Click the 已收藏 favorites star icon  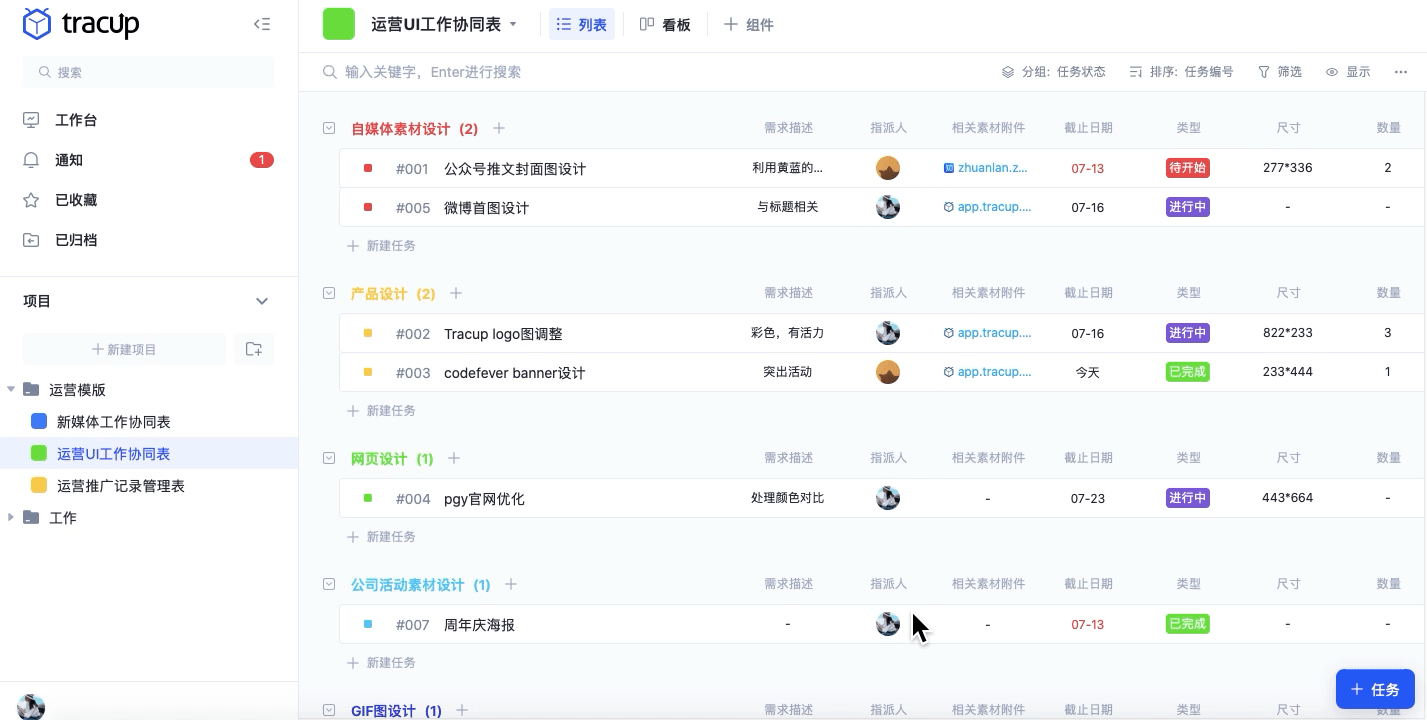click(30, 200)
